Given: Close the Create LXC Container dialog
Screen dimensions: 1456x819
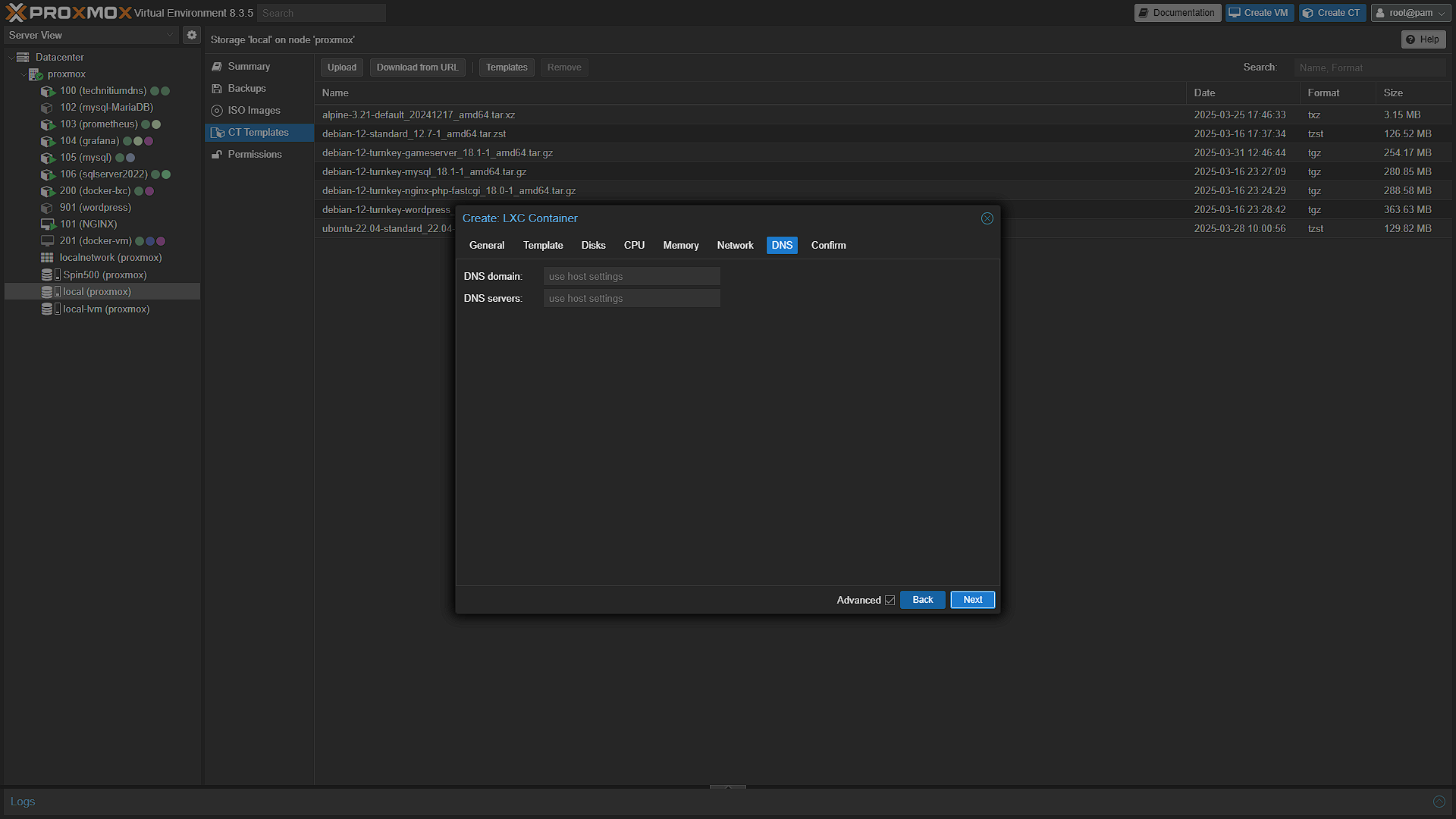Looking at the screenshot, I should (987, 218).
